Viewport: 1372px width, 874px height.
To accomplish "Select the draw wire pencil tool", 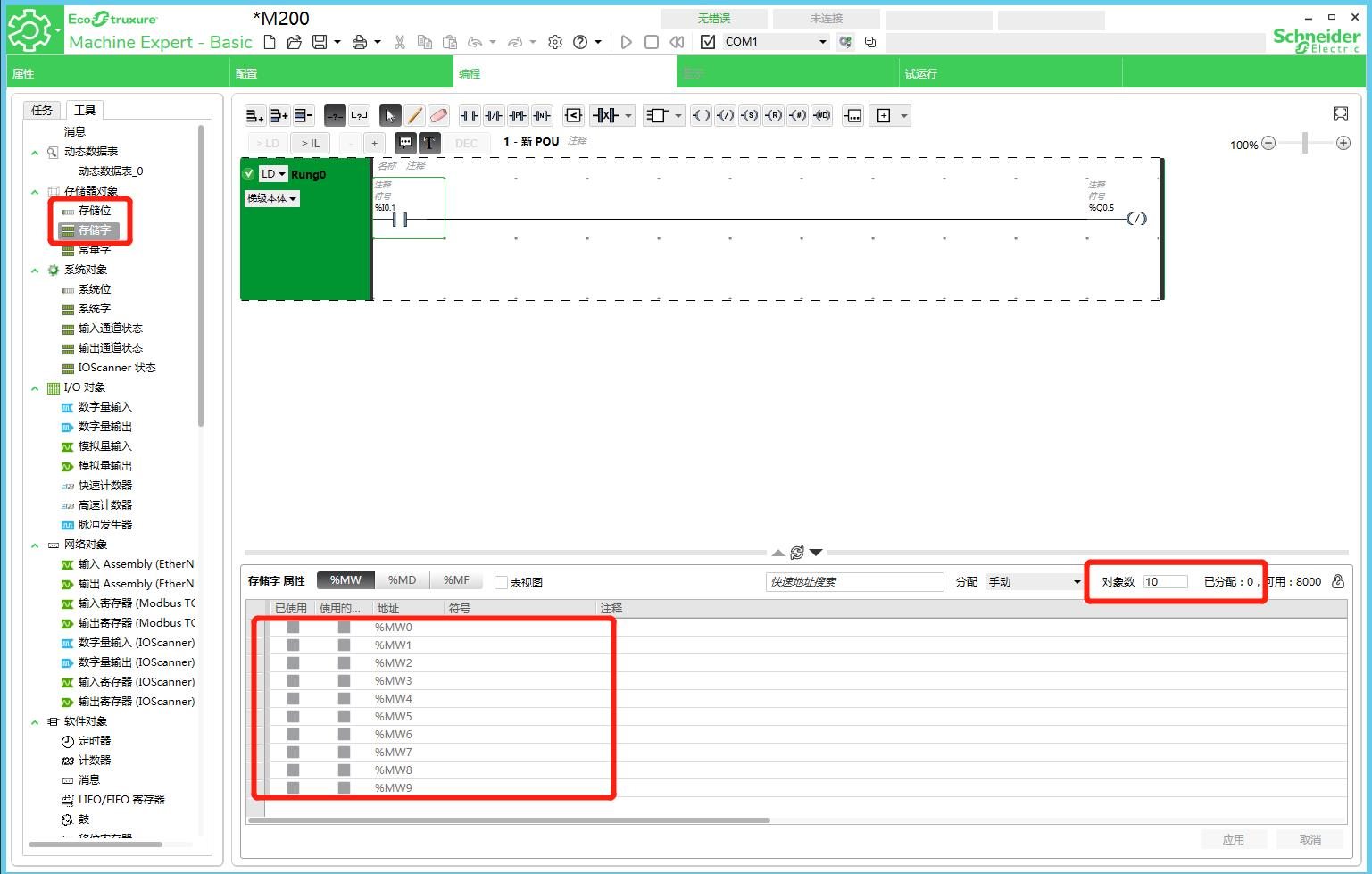I will tap(414, 115).
